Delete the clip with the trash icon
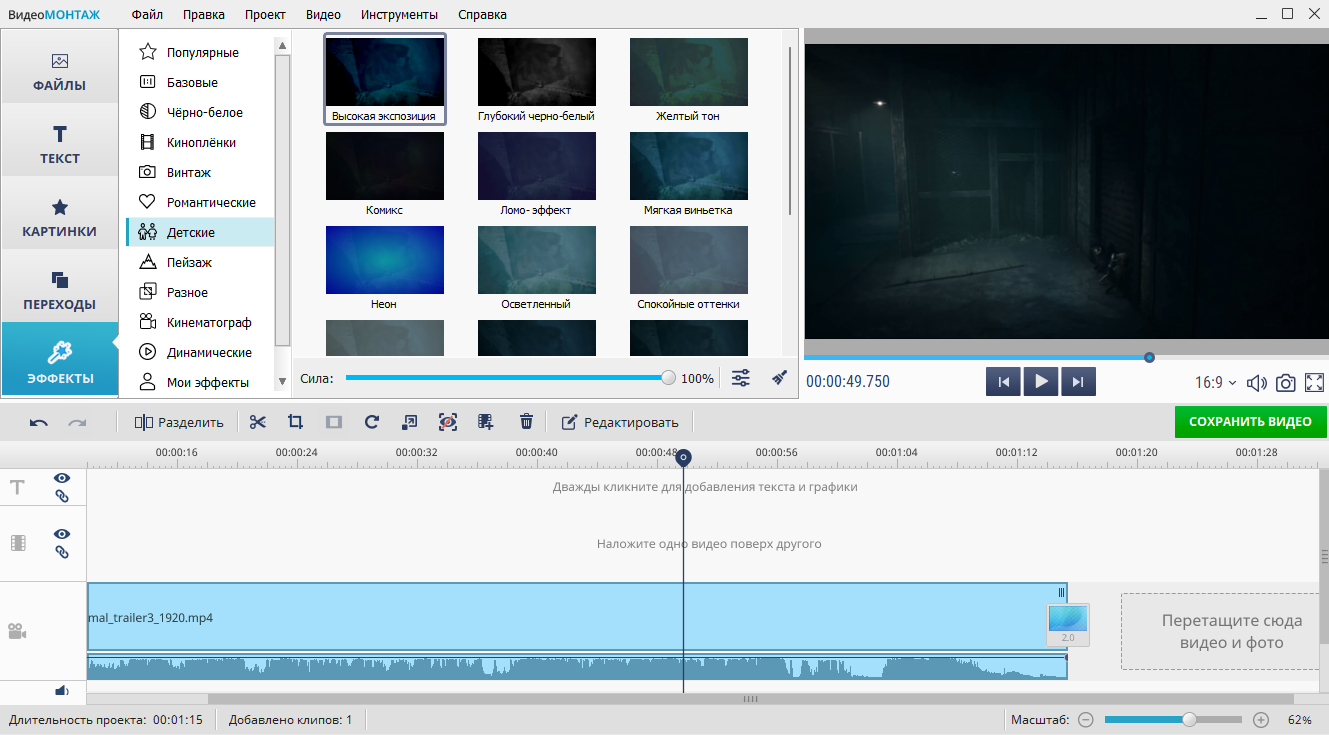The width and height of the screenshot is (1329, 735). (526, 422)
